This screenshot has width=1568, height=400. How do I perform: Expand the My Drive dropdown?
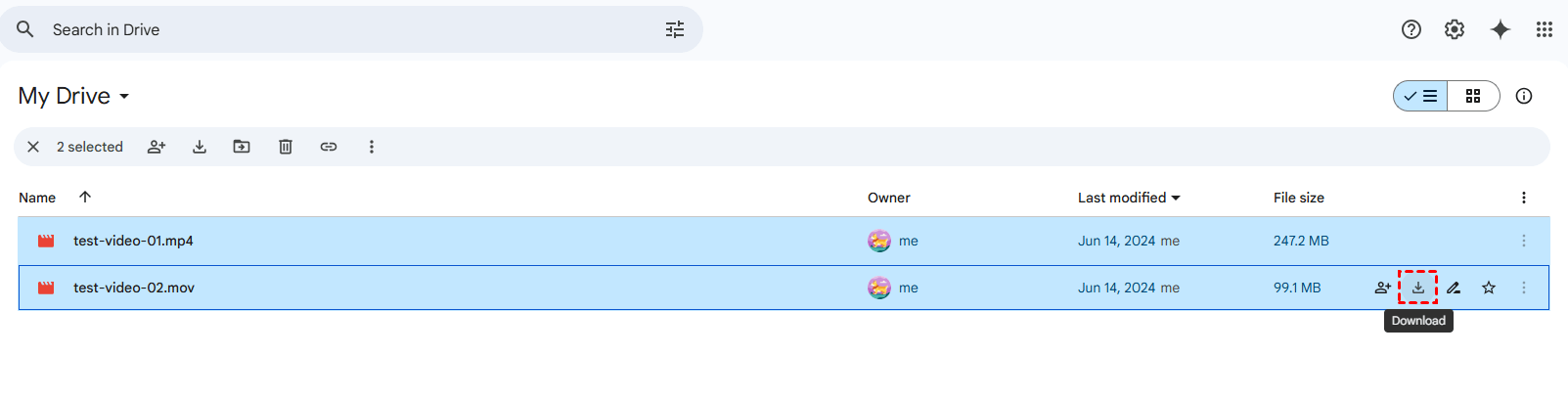124,96
